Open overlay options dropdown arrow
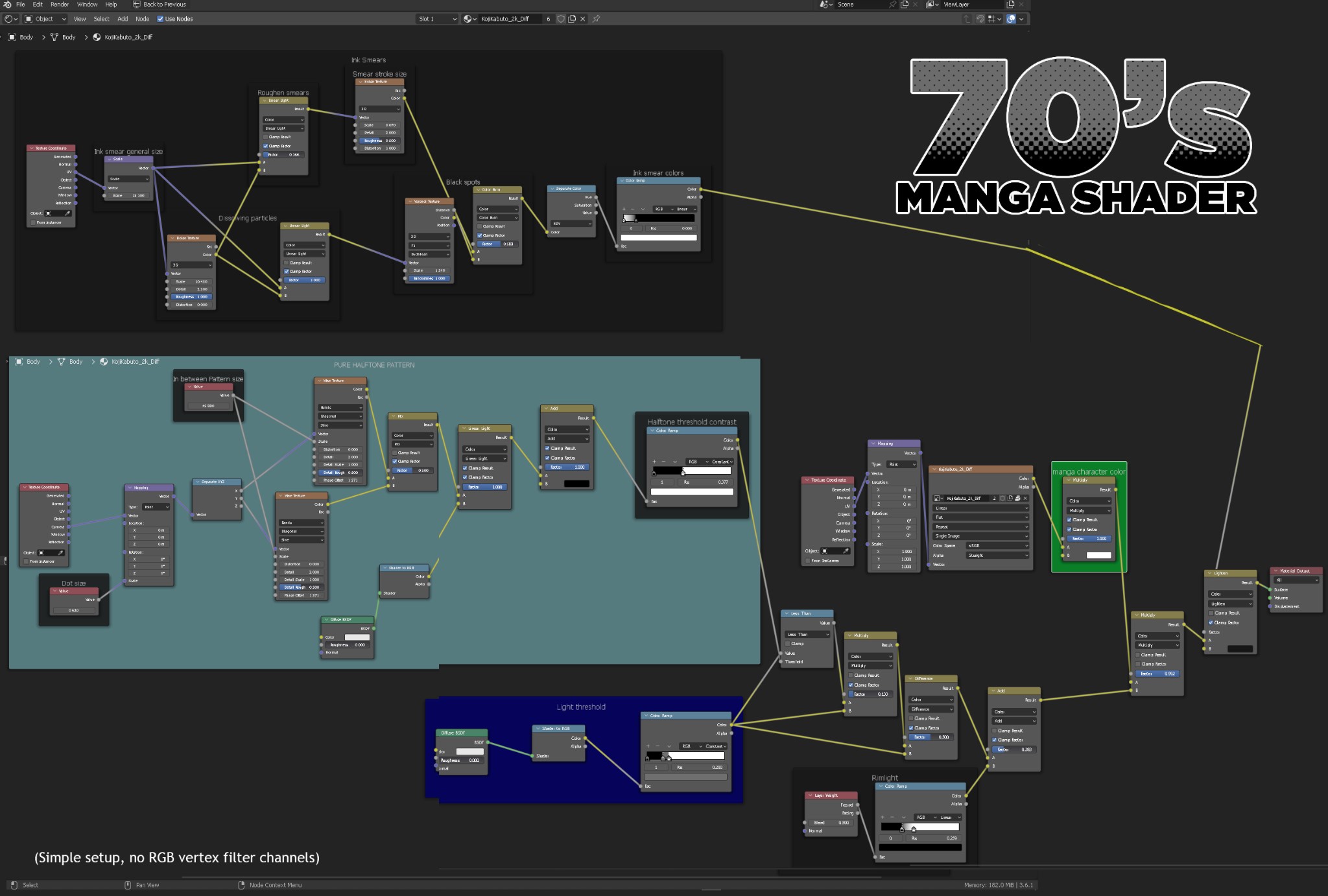The width and height of the screenshot is (1328, 896). (1021, 19)
